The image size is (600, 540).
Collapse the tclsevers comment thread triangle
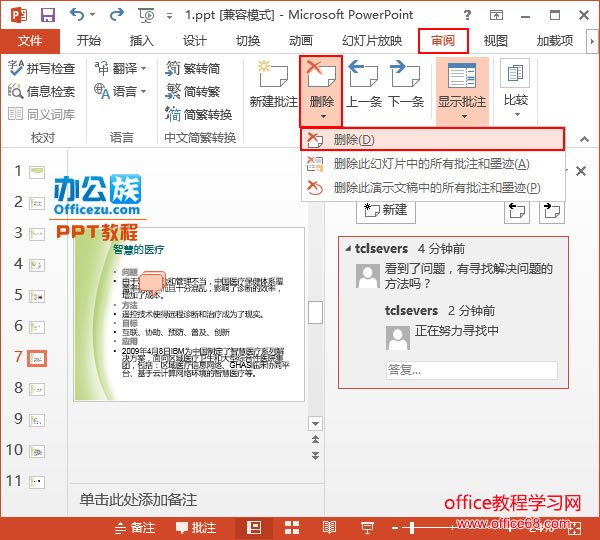point(348,248)
